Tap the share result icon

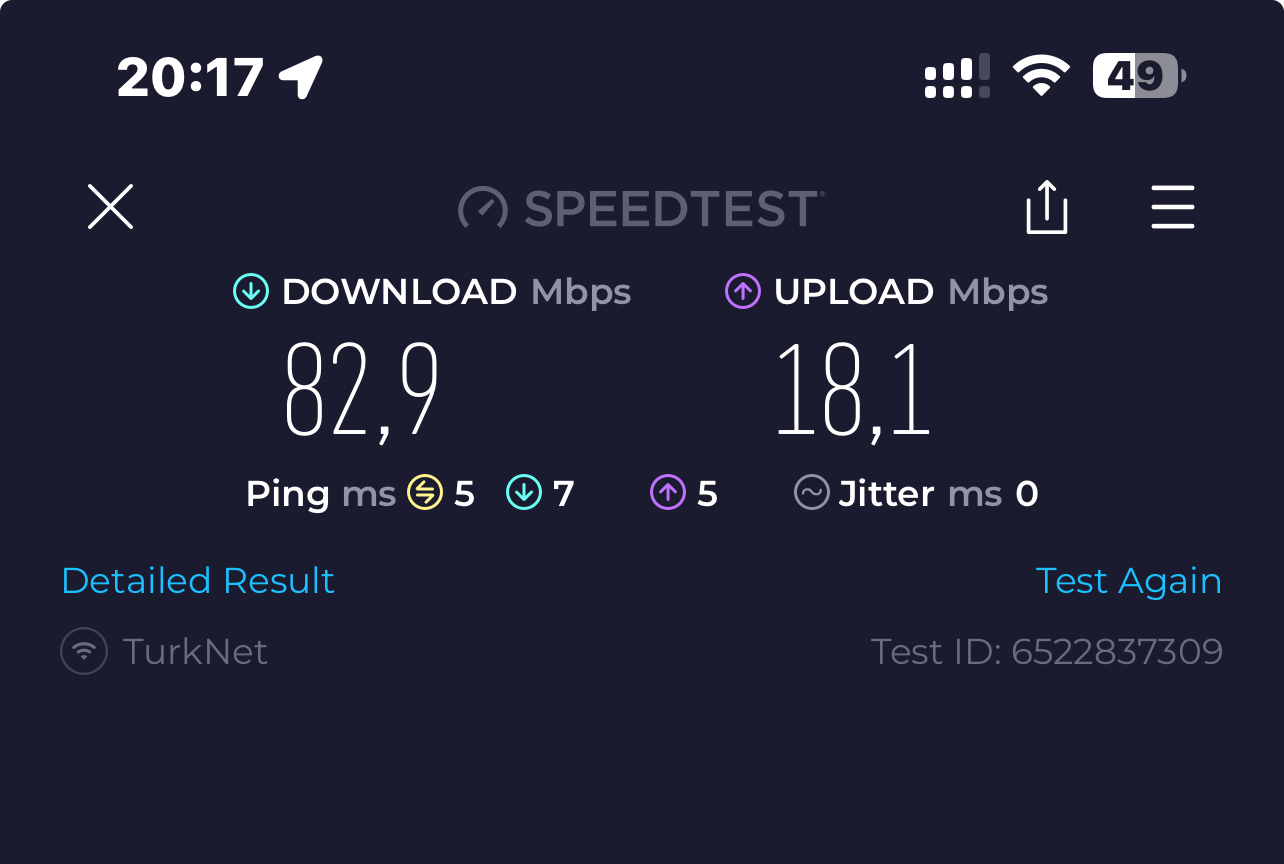pos(1047,207)
